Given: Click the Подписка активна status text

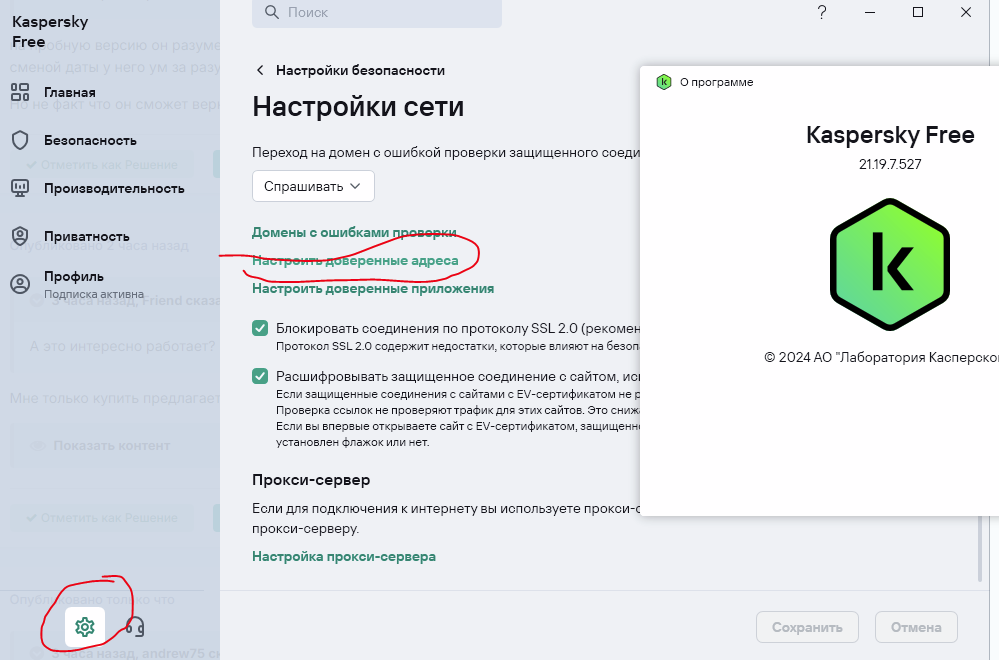Looking at the screenshot, I should point(94,294).
